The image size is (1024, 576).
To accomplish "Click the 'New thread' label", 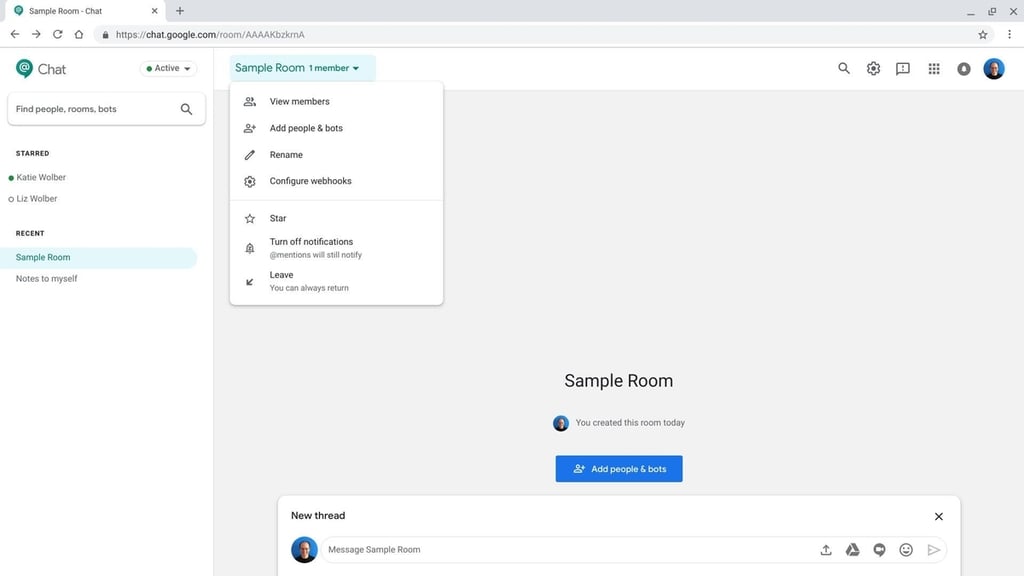I will click(x=317, y=515).
